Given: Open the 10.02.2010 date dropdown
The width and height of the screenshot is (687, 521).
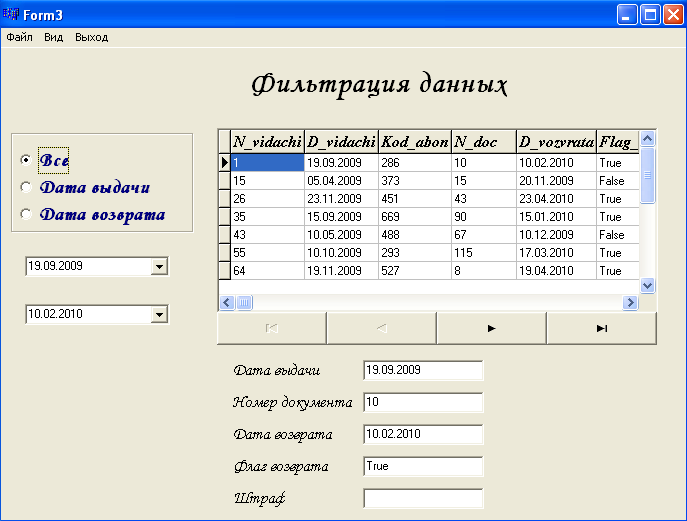Looking at the screenshot, I should [158, 315].
